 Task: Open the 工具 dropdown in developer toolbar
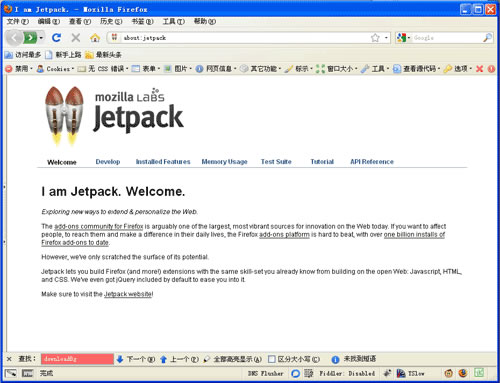375,69
